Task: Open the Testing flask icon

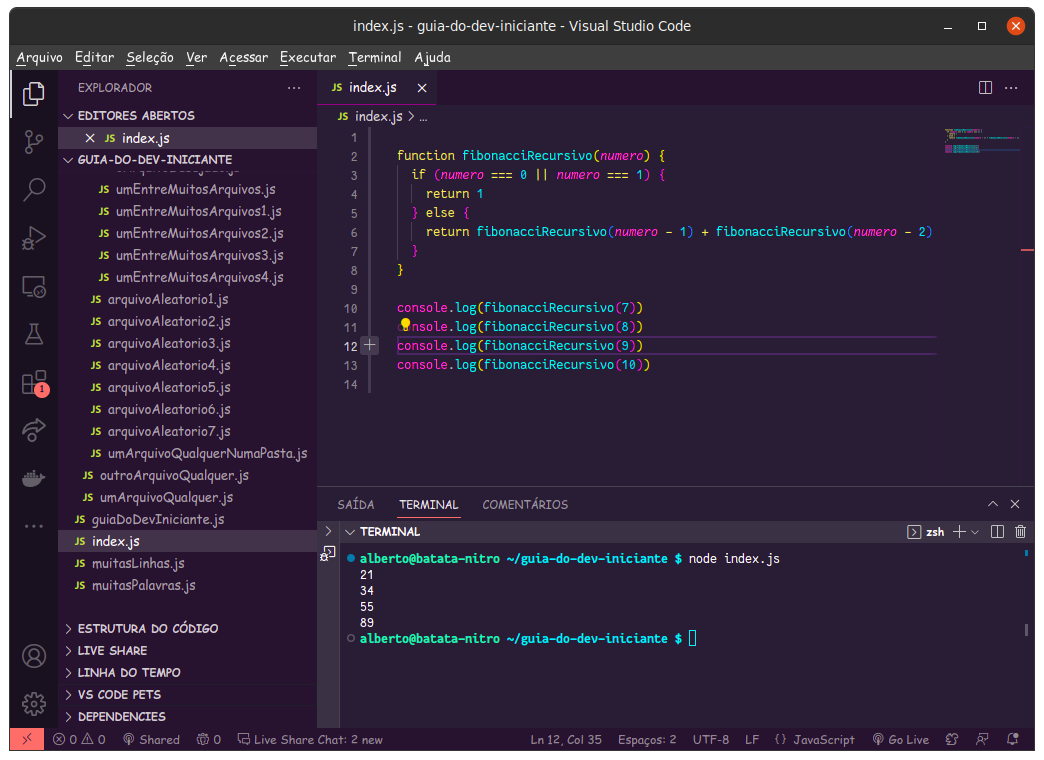Action: (34, 334)
